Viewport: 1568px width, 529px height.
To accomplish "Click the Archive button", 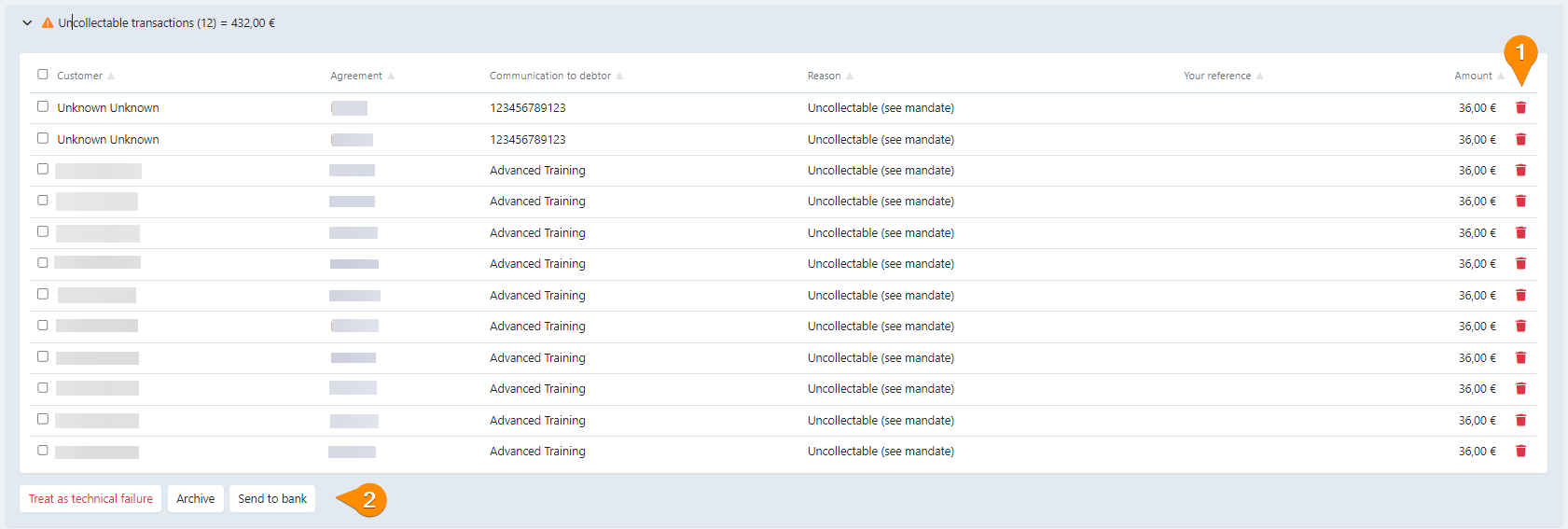I will (x=196, y=499).
